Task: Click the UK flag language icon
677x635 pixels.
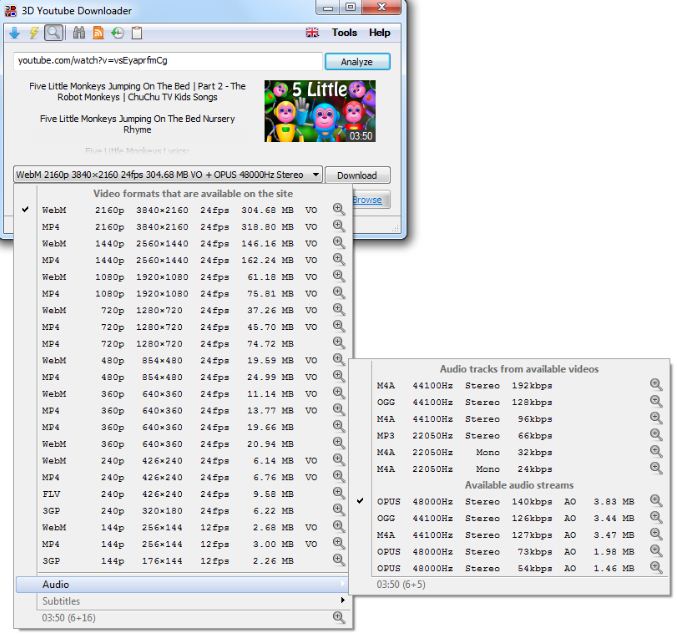Action: (x=312, y=33)
